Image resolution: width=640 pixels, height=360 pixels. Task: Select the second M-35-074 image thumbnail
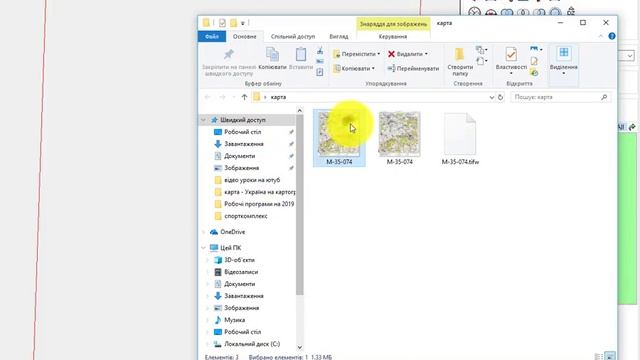[400, 138]
